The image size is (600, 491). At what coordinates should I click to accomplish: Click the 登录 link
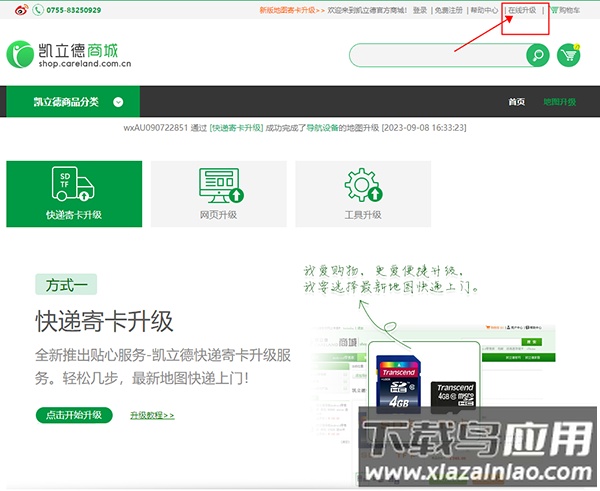point(420,10)
